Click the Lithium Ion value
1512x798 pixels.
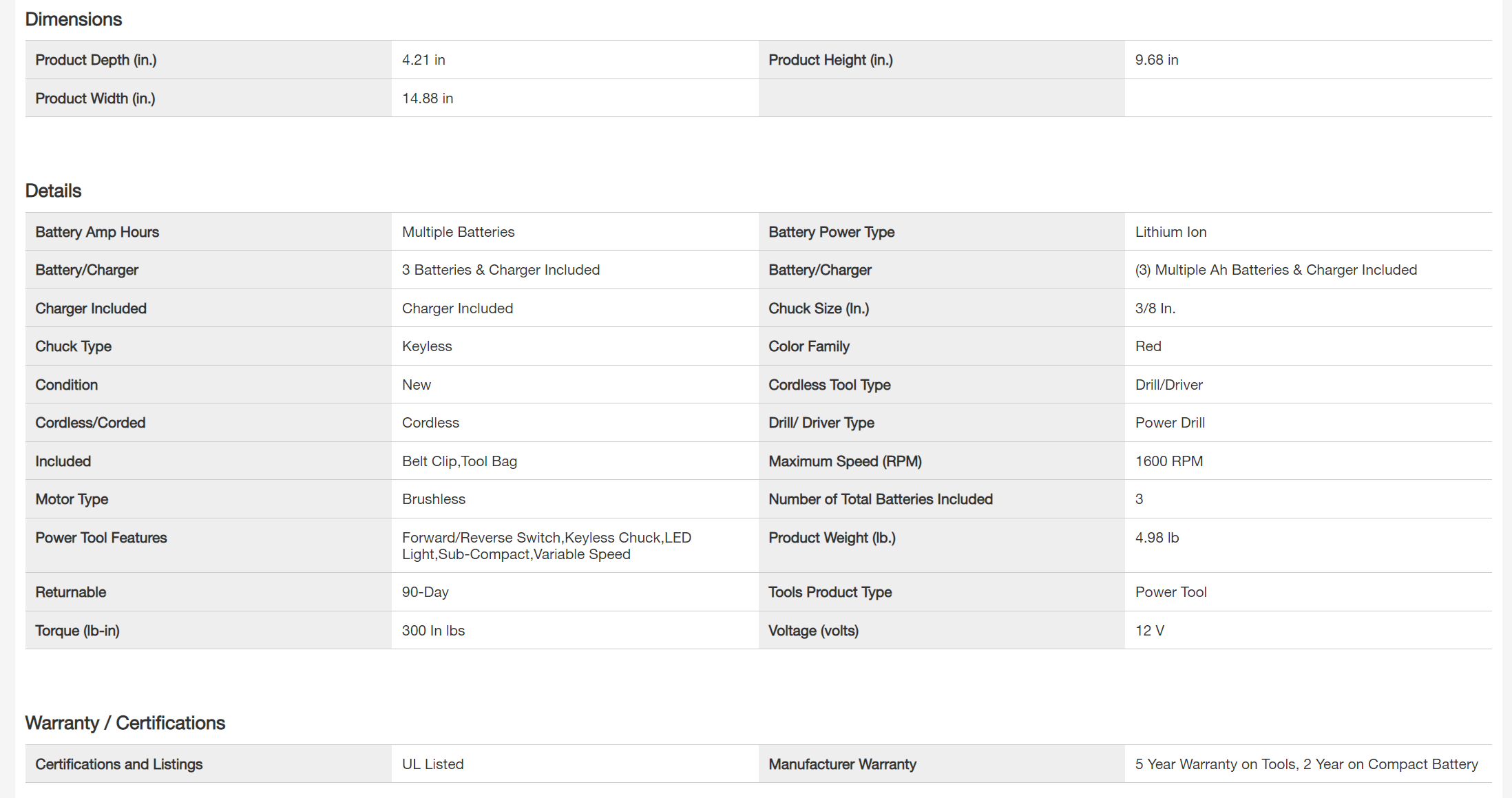1170,232
